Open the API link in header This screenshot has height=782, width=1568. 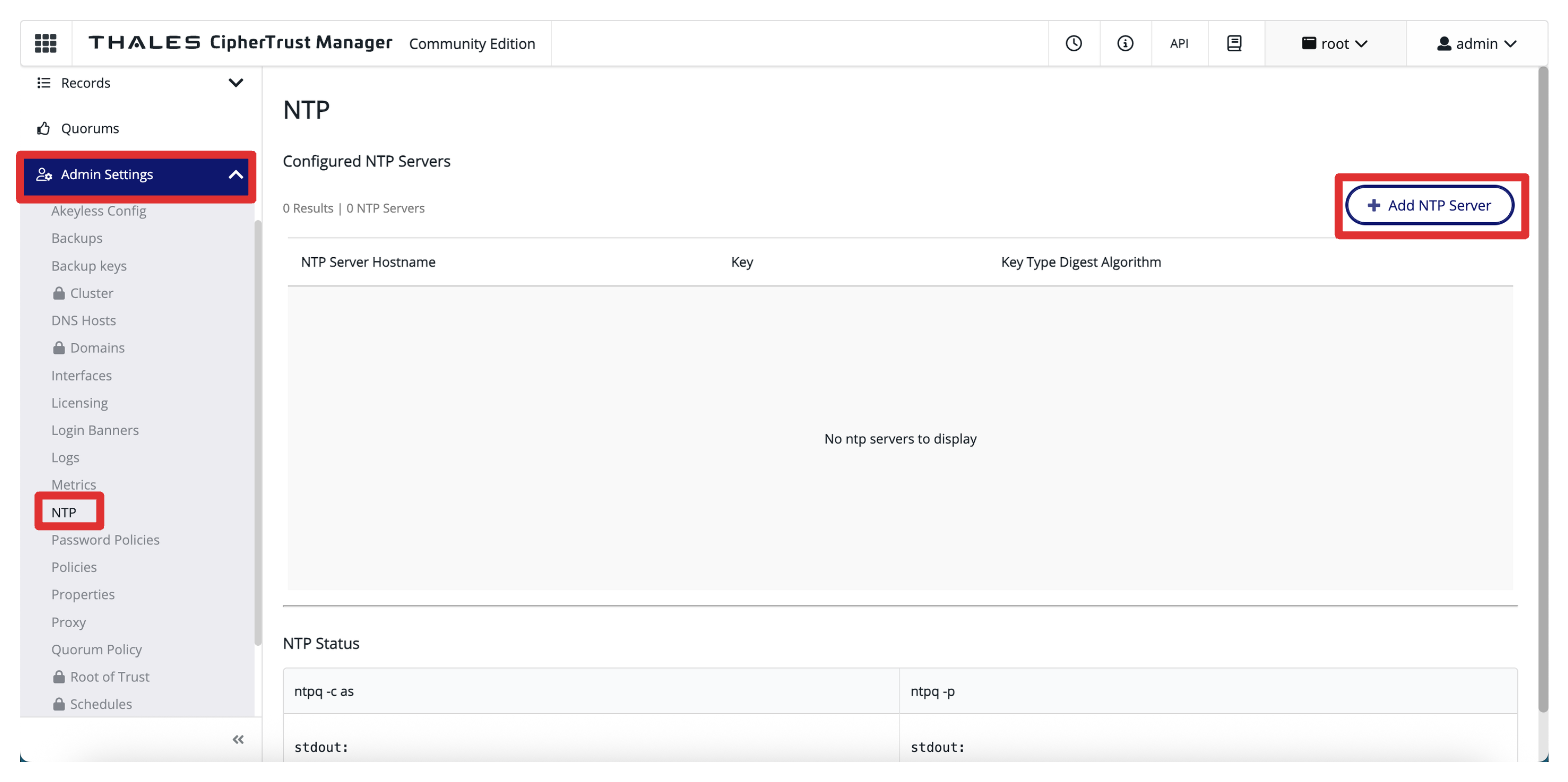click(1179, 43)
